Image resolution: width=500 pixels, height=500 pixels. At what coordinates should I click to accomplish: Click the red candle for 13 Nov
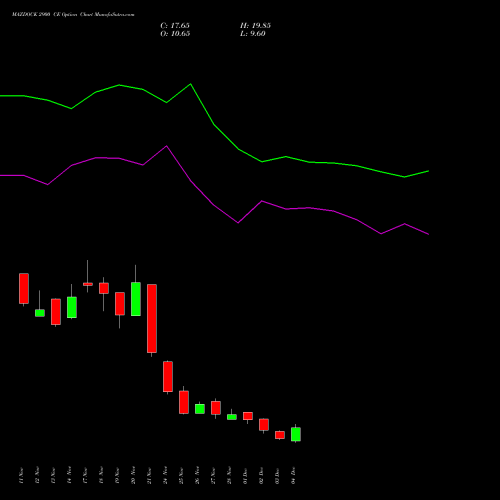[x=56, y=312]
